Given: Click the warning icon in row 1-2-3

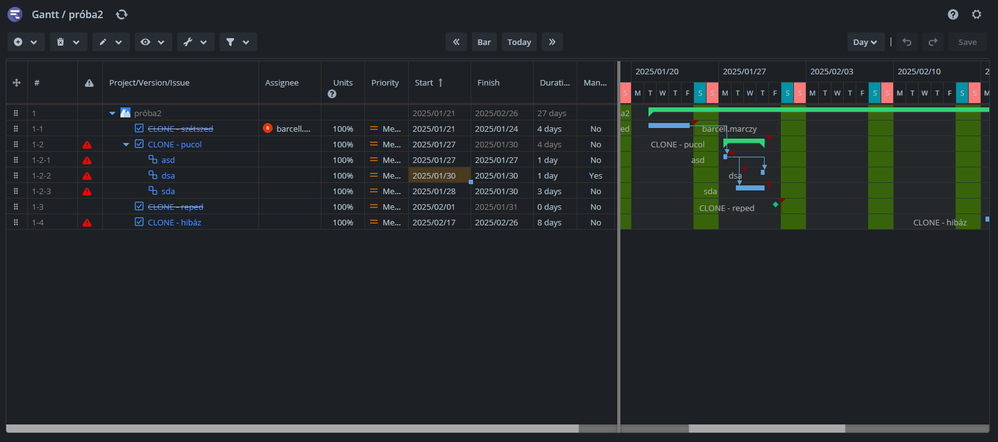Looking at the screenshot, I should (87, 192).
